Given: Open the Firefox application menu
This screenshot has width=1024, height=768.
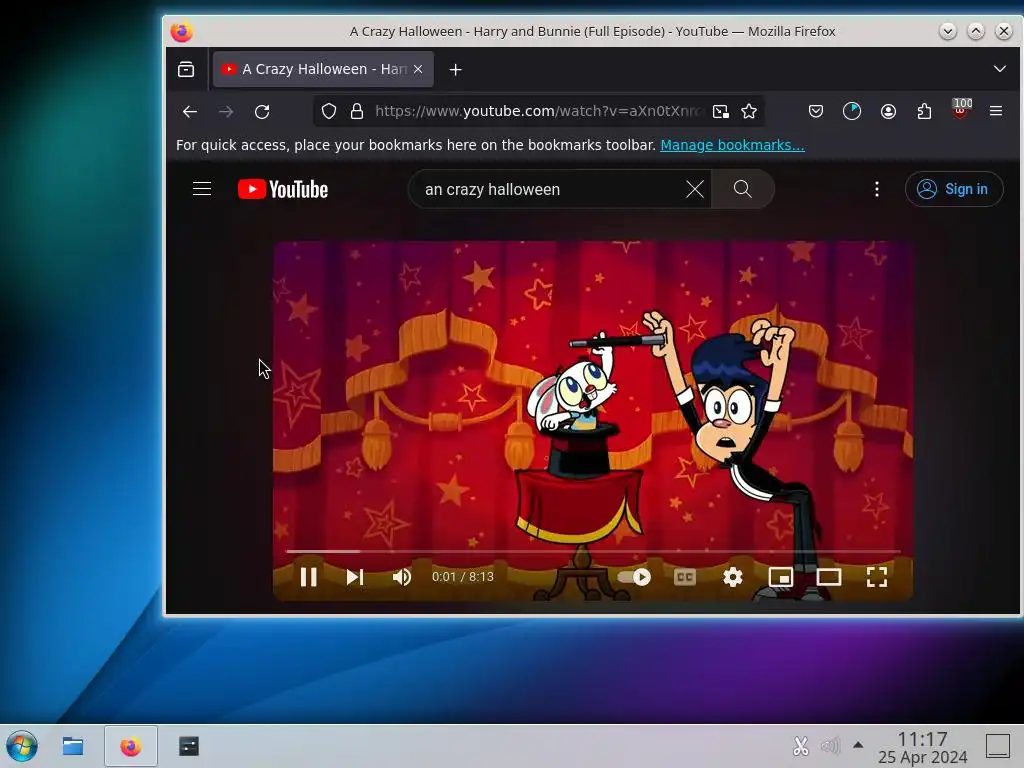Looking at the screenshot, I should pyautogui.click(x=995, y=112).
